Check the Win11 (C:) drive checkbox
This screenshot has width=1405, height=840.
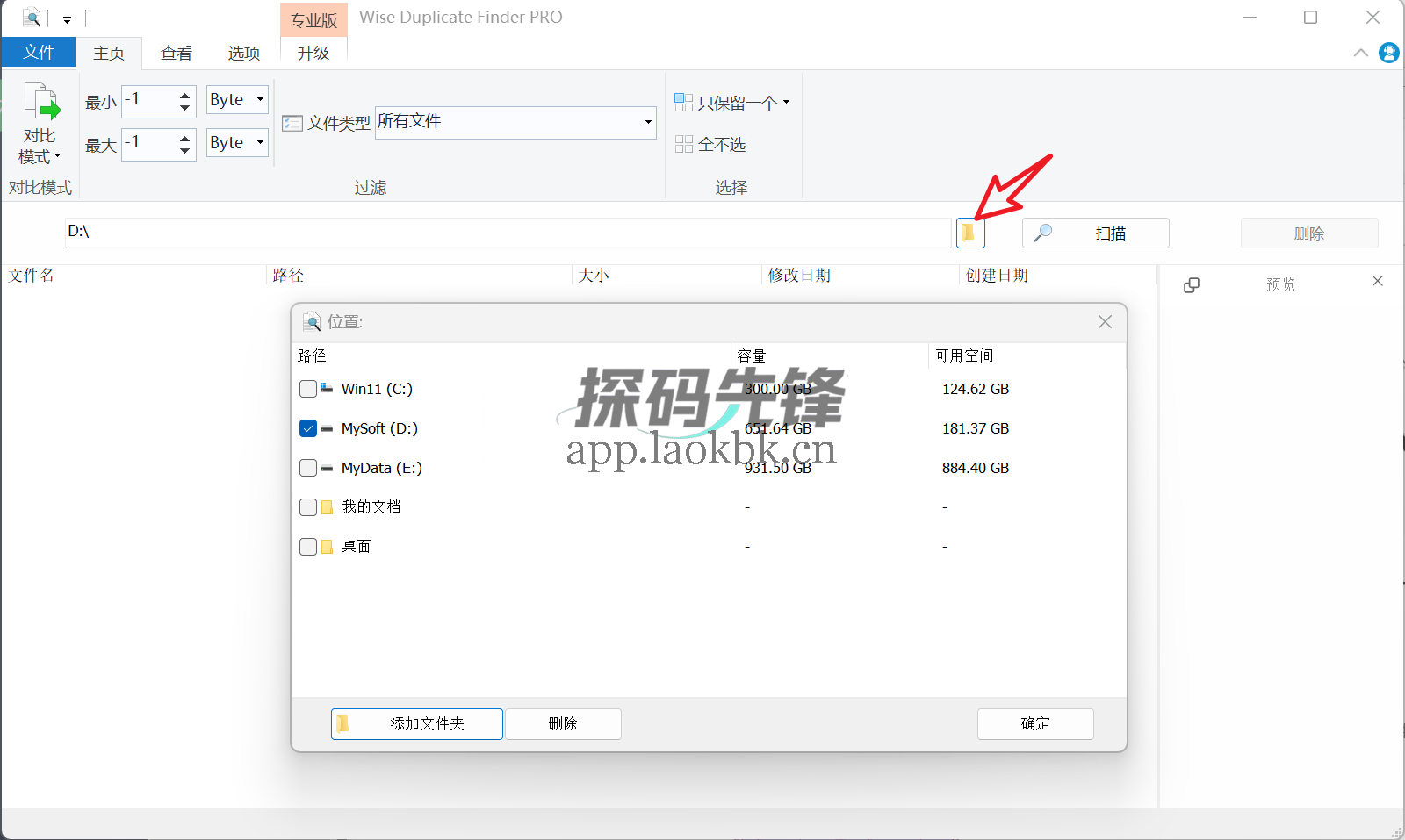(x=308, y=389)
